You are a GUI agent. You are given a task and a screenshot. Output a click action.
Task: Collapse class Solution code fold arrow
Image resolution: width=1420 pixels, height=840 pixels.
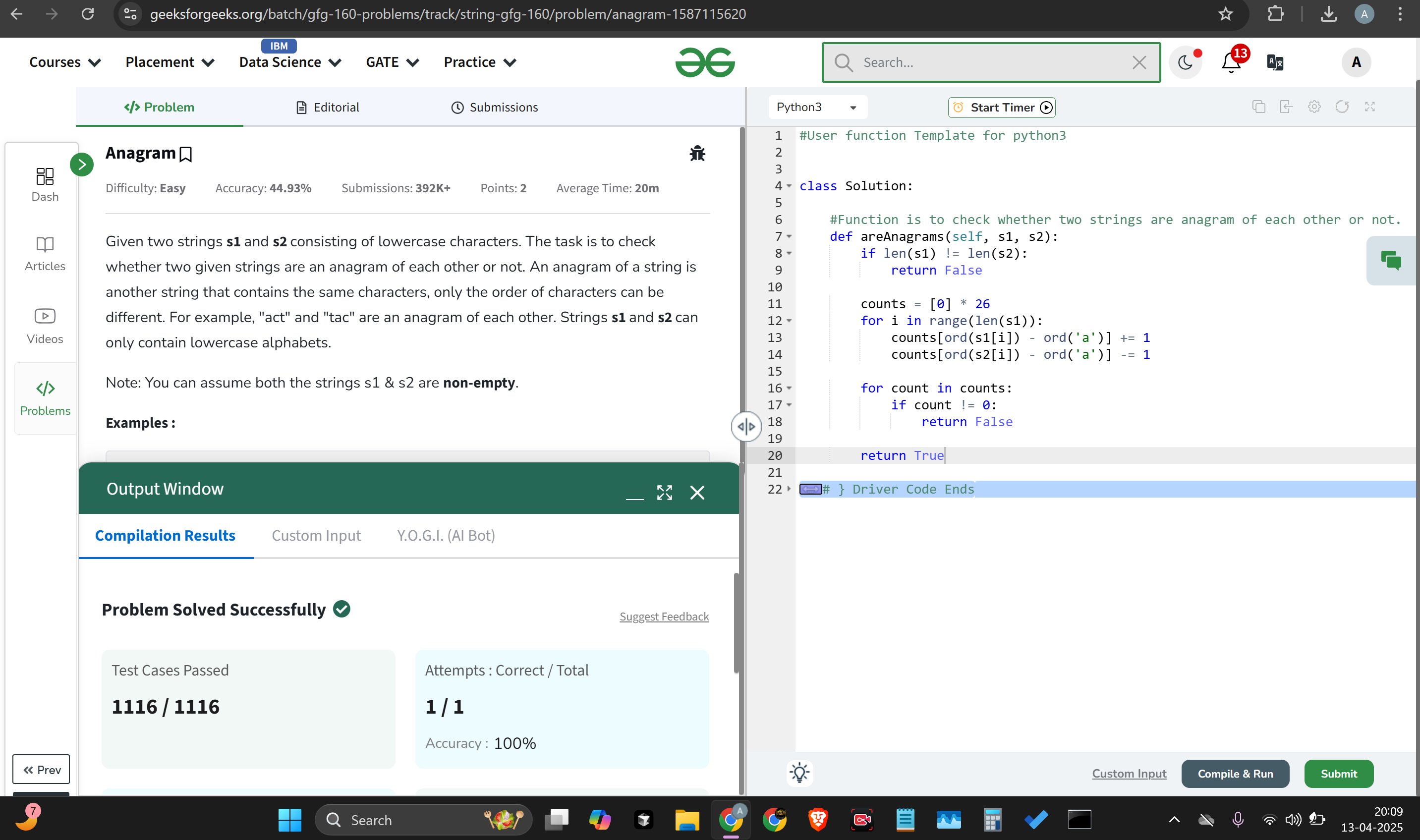(x=789, y=186)
